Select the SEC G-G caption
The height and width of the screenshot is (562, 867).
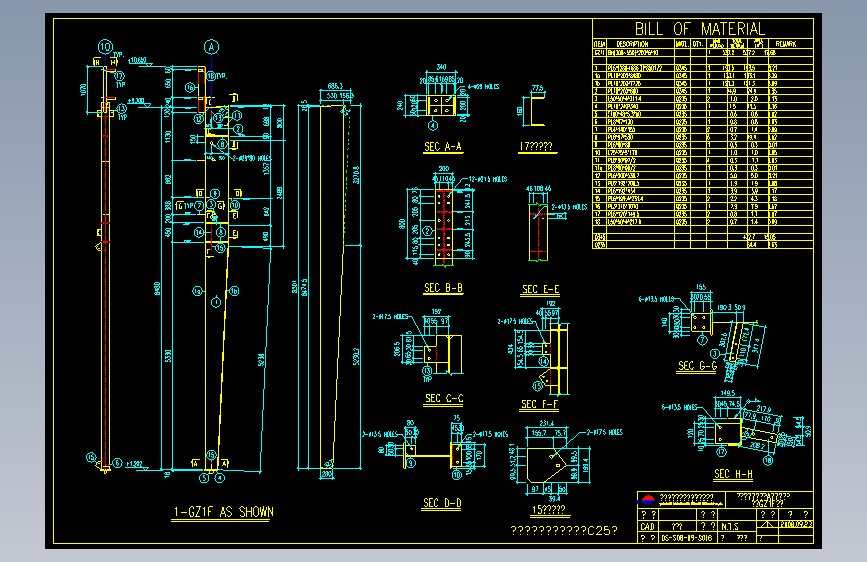click(x=697, y=366)
